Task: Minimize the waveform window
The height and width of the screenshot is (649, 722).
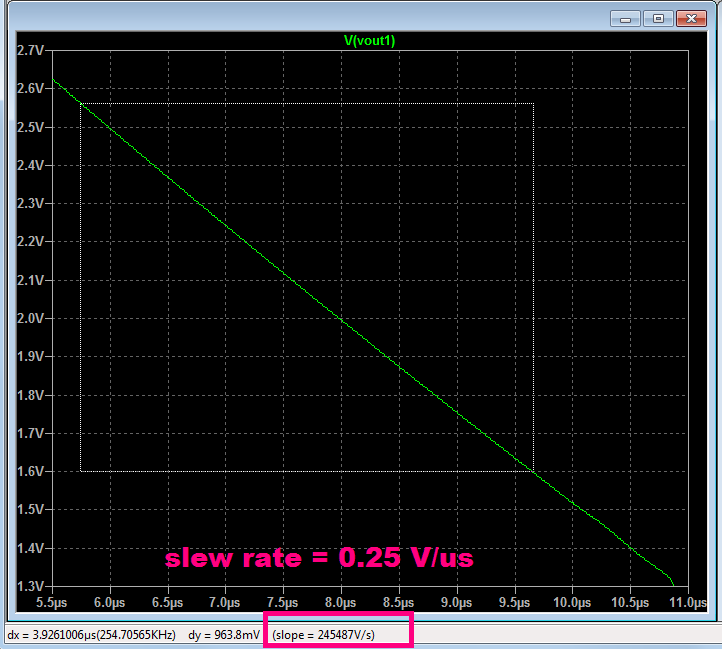Action: pos(625,18)
